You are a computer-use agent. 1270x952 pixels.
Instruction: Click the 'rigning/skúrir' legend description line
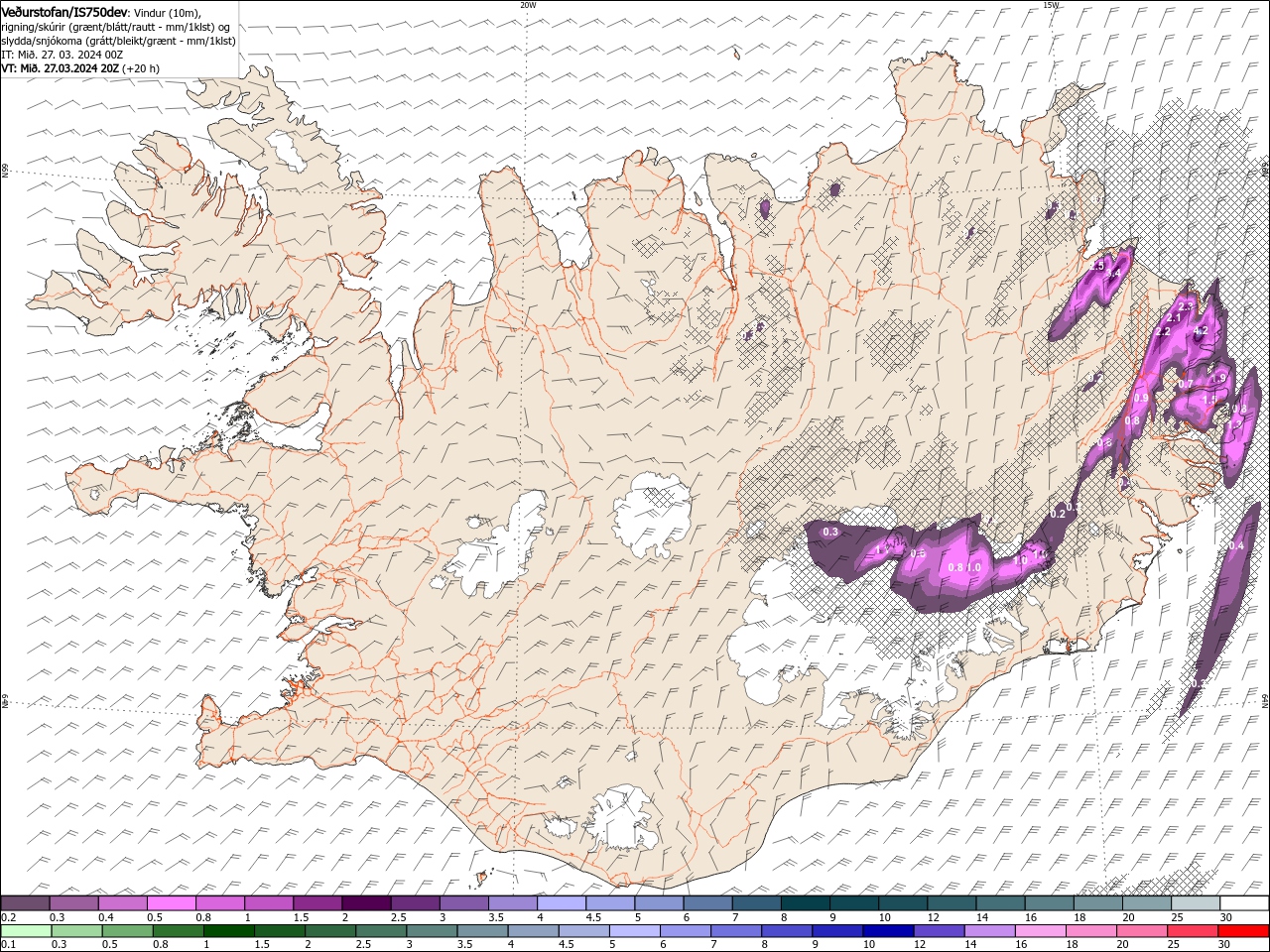(x=115, y=27)
